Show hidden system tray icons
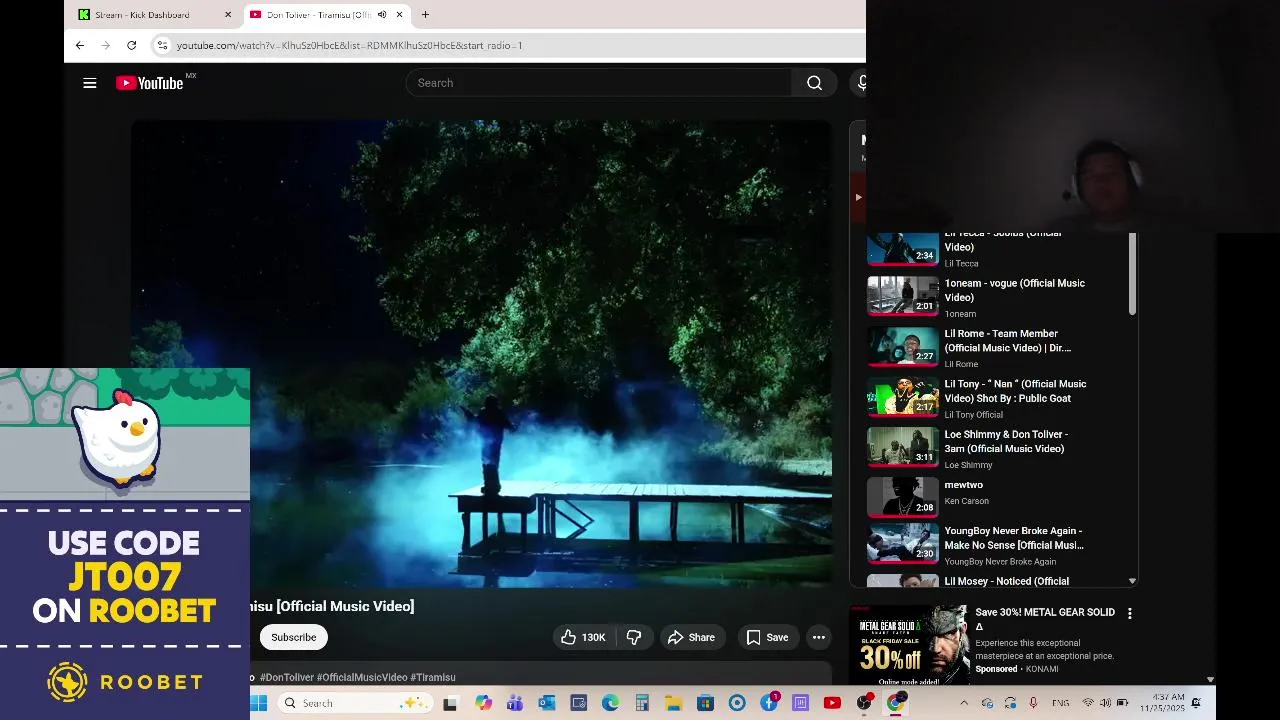Image resolution: width=1280 pixels, height=720 pixels. click(964, 703)
